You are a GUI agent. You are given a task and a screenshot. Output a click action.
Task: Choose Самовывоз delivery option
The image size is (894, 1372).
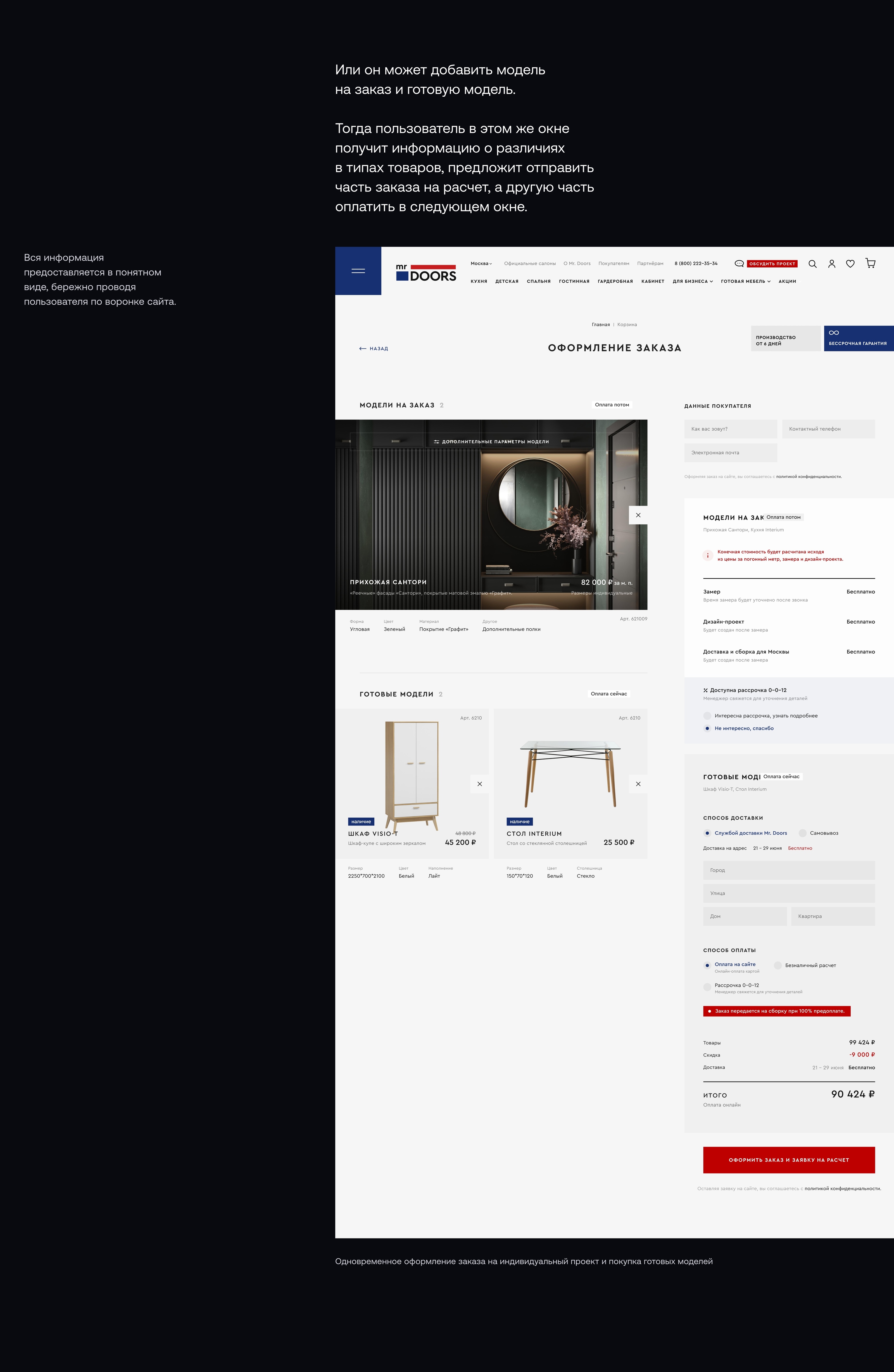pyautogui.click(x=802, y=833)
